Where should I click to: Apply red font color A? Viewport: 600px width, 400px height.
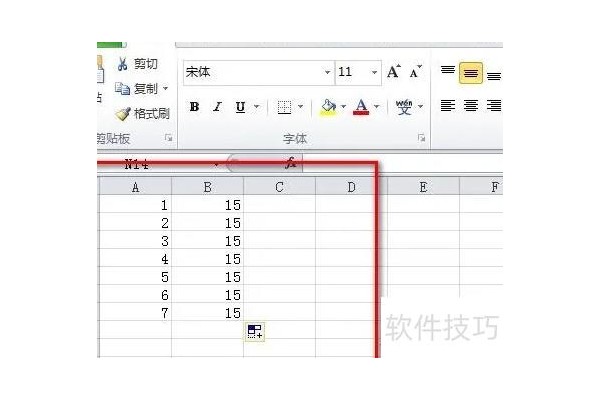click(361, 107)
